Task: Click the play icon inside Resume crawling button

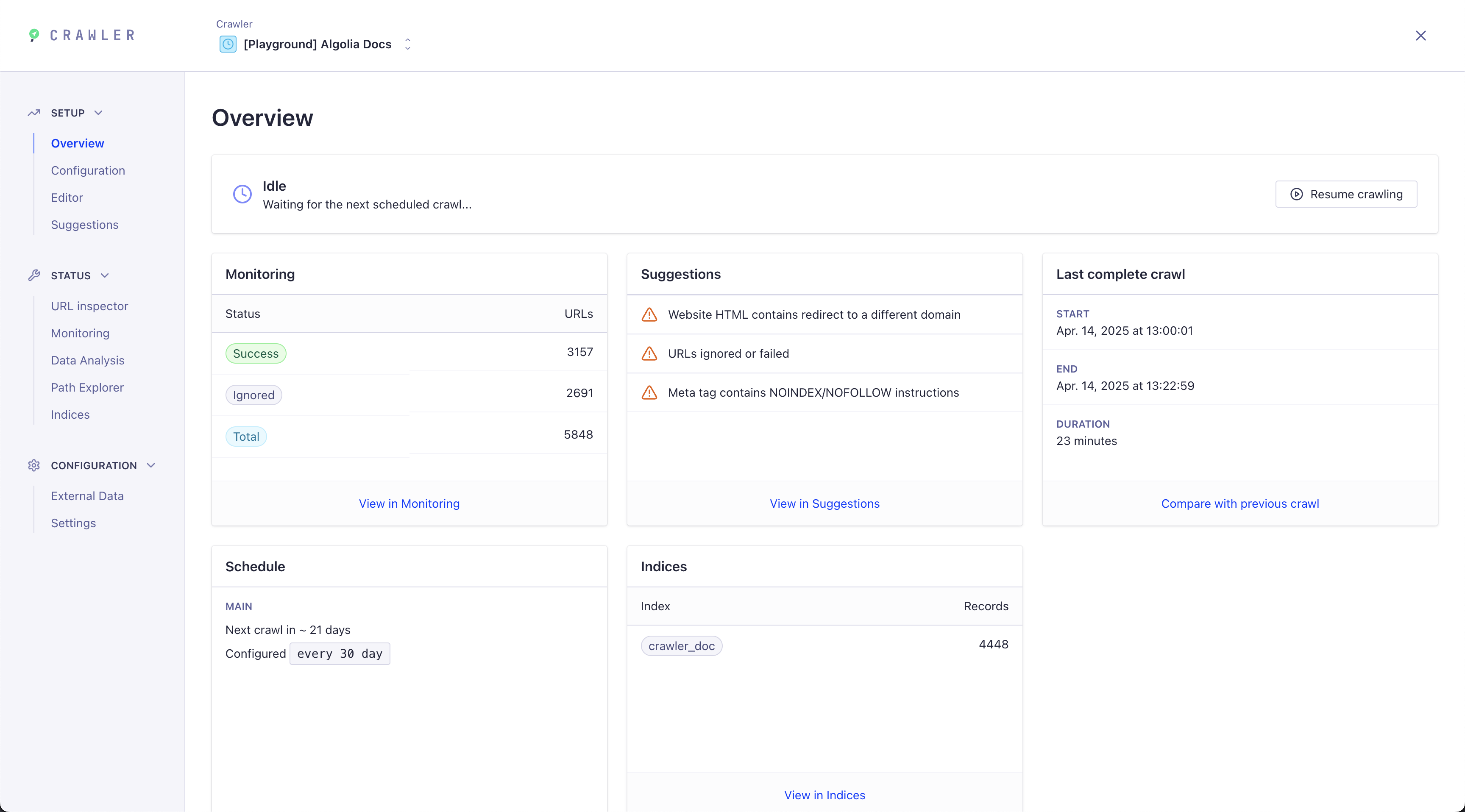Action: 1297,194
